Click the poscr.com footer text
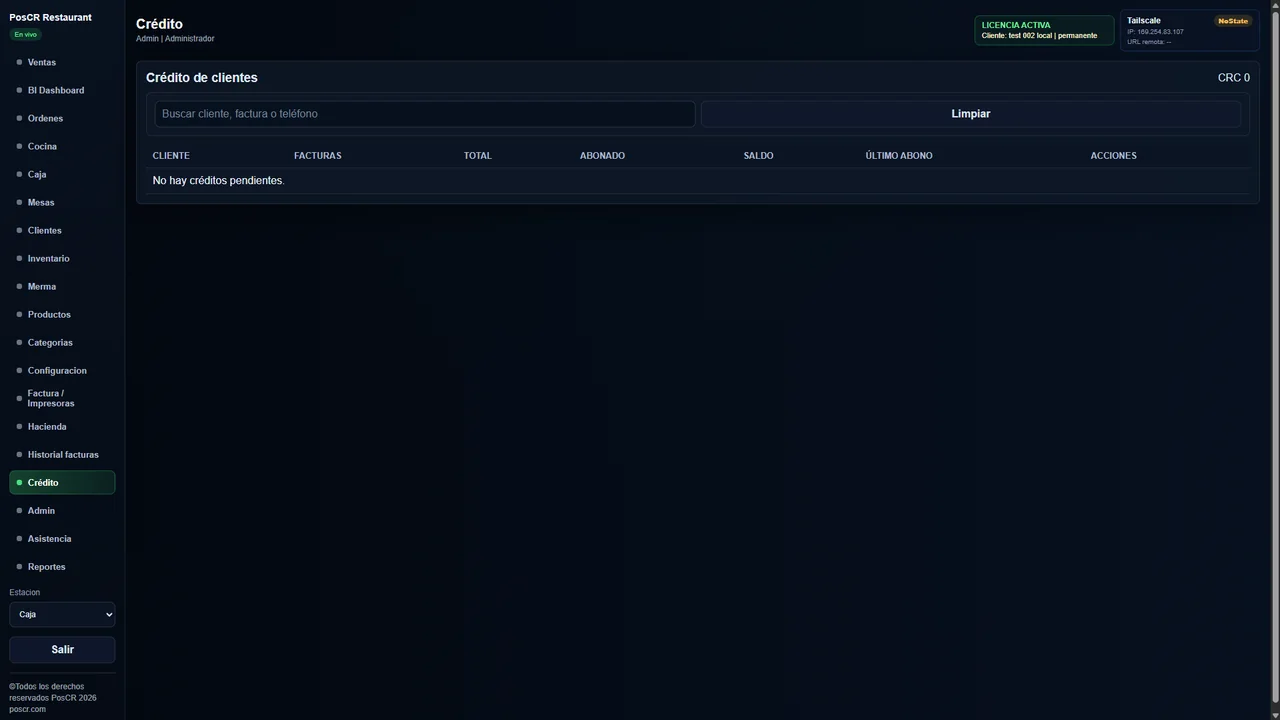 point(27,709)
